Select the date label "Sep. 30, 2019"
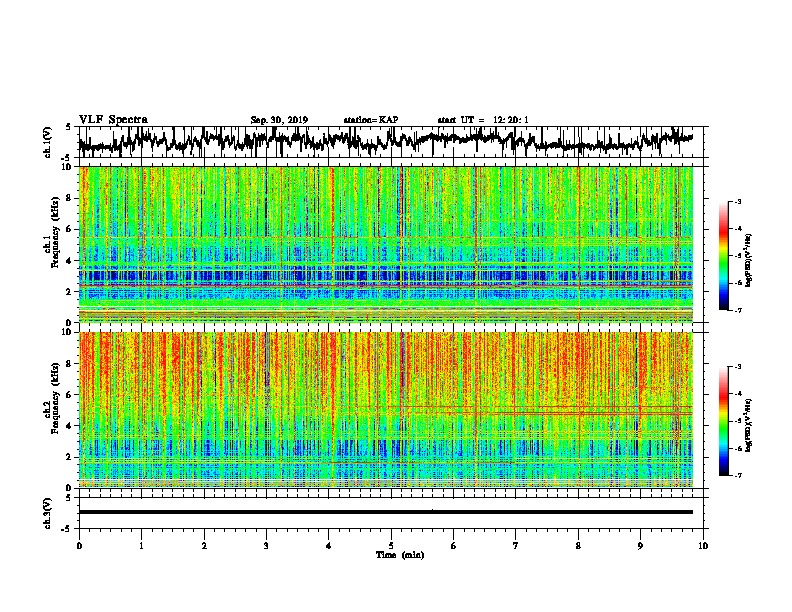792x612 pixels. 279,120
